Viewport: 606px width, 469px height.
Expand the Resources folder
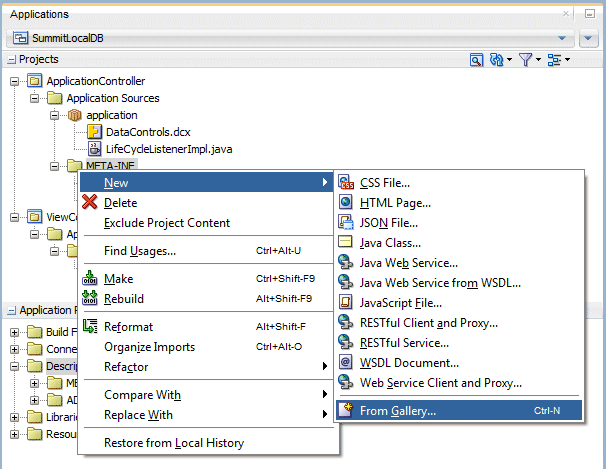14,434
